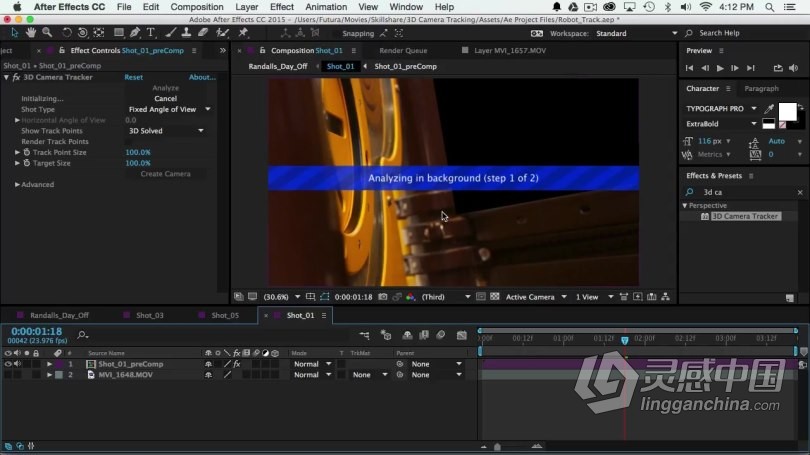Open Spotlight search in menu bar
This screenshot has width=810, height=455.
[x=770, y=7]
